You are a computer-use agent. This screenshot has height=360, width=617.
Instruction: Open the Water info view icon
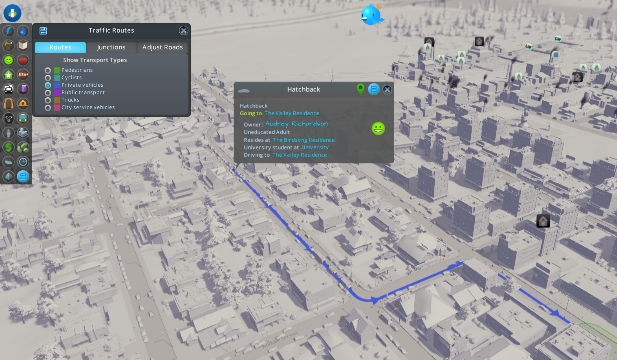pyautogui.click(x=23, y=31)
